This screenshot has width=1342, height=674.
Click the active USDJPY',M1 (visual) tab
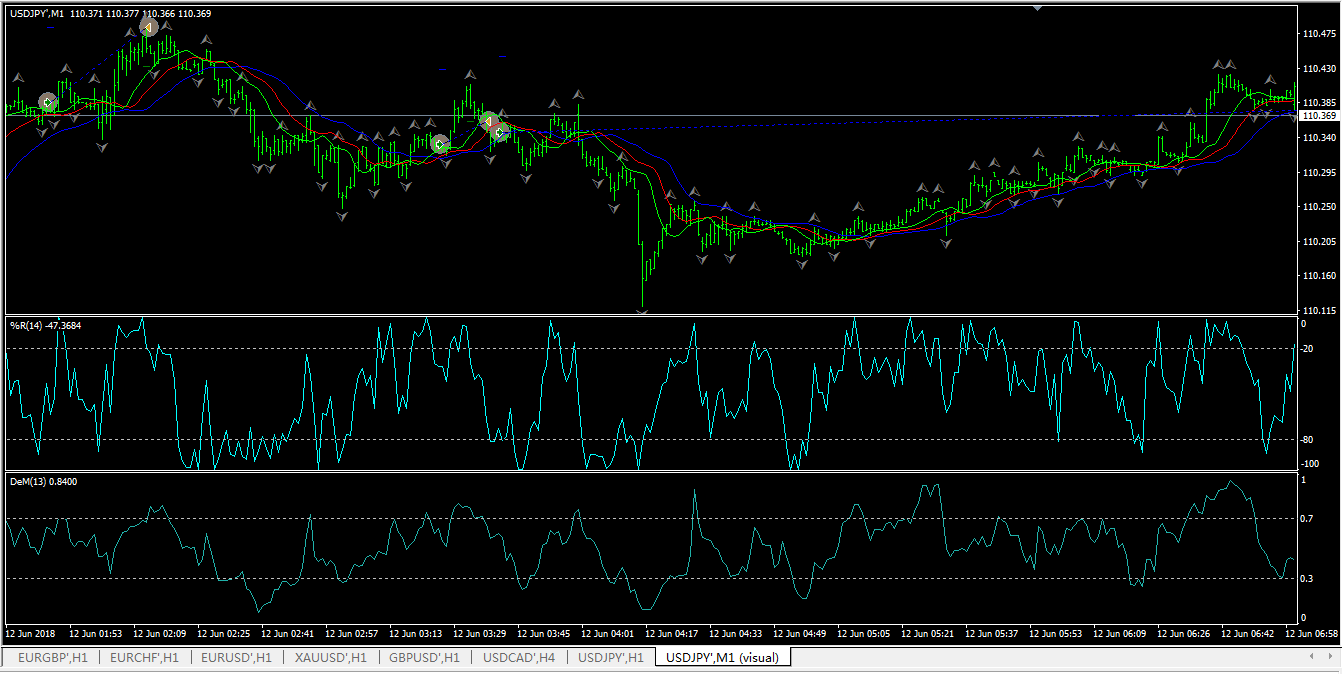coord(722,657)
